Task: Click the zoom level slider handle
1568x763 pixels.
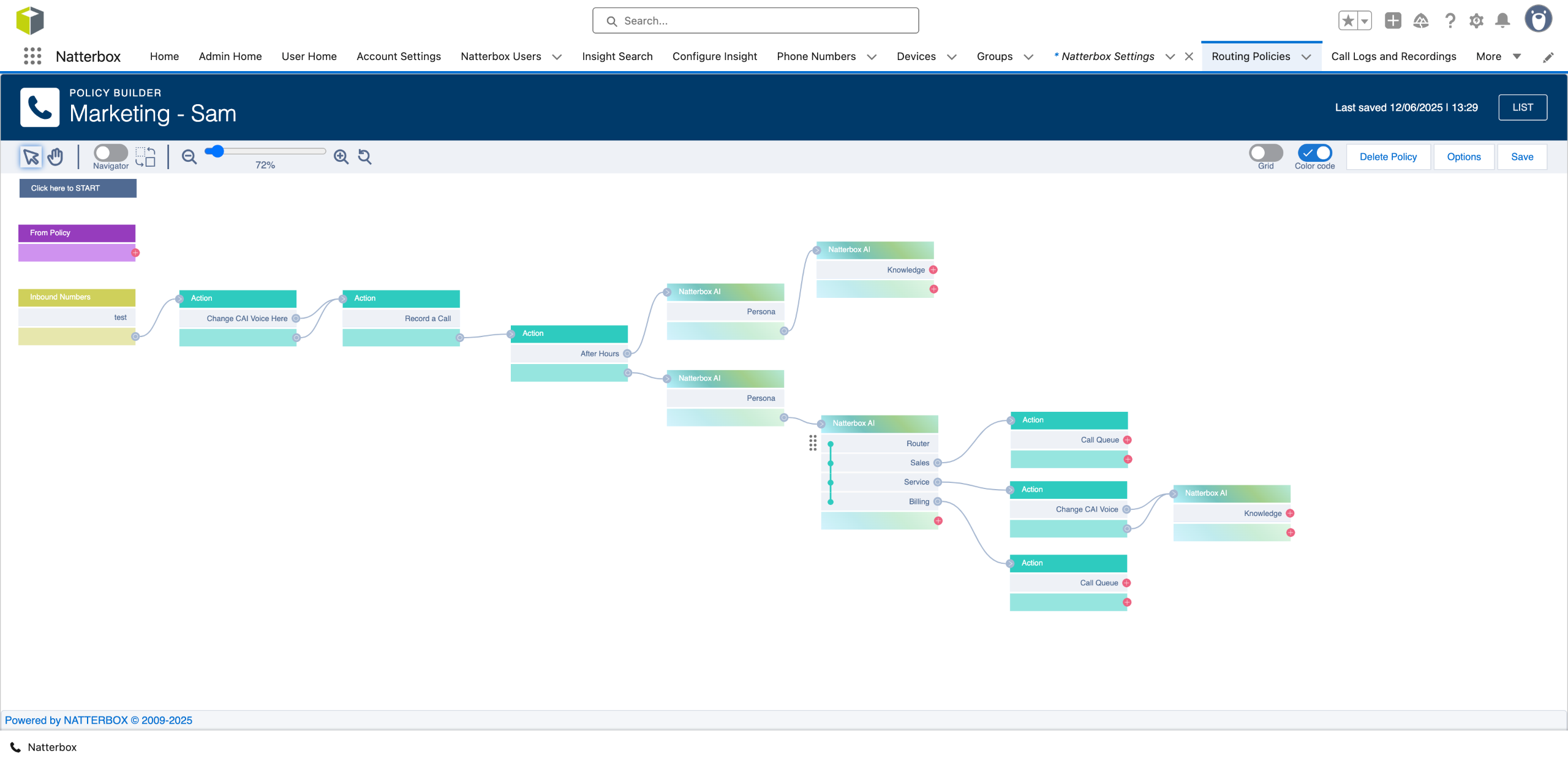Action: 217,151
